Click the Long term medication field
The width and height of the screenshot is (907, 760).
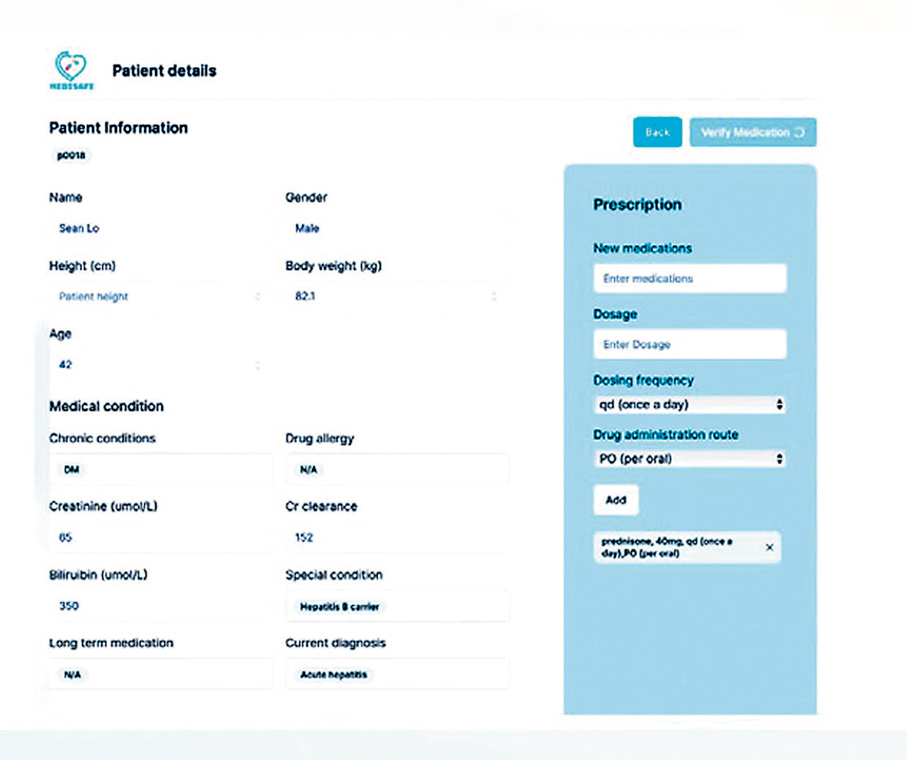click(160, 675)
